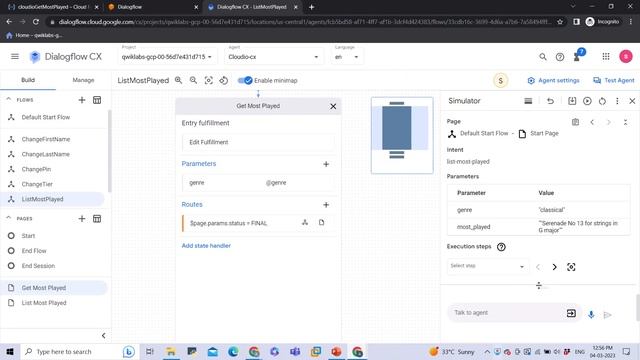Open the search icon in the header
Screen dimensions: 640x360
tap(542, 57)
